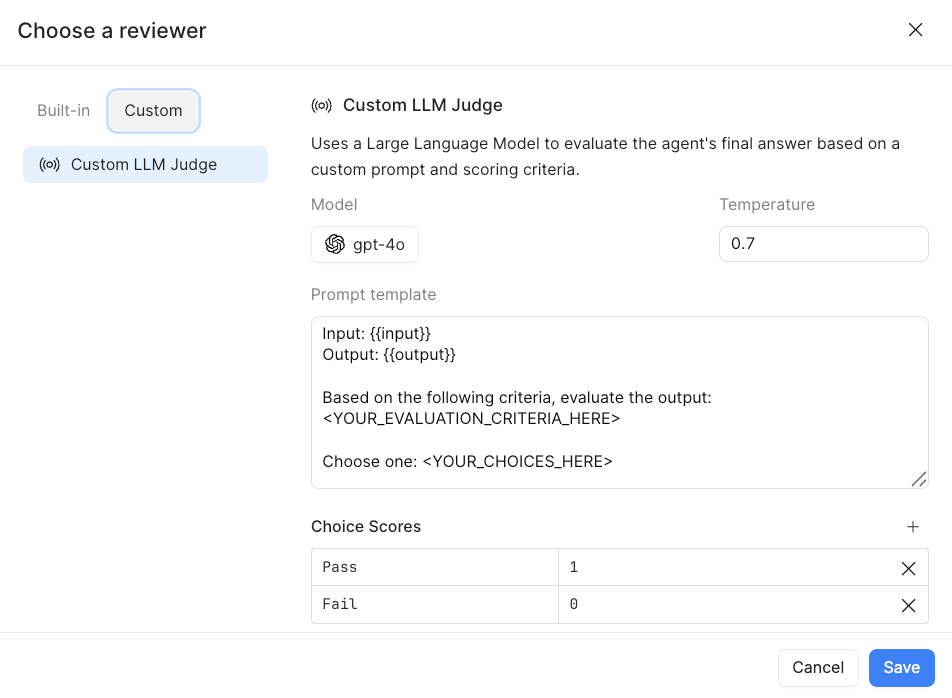Edit the Pass choice label
Image resolution: width=952 pixels, height=698 pixels.
[430, 568]
